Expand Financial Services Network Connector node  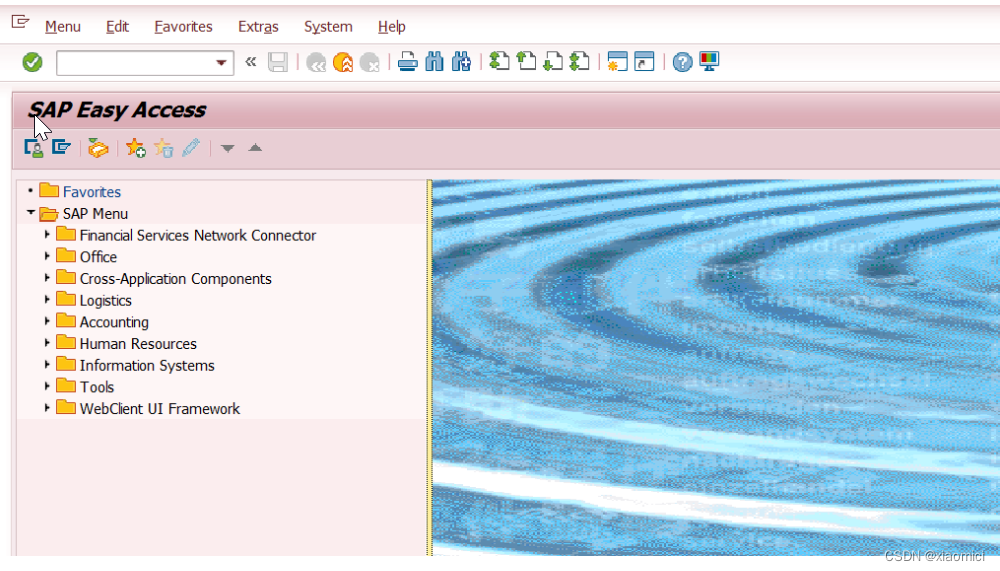point(47,235)
